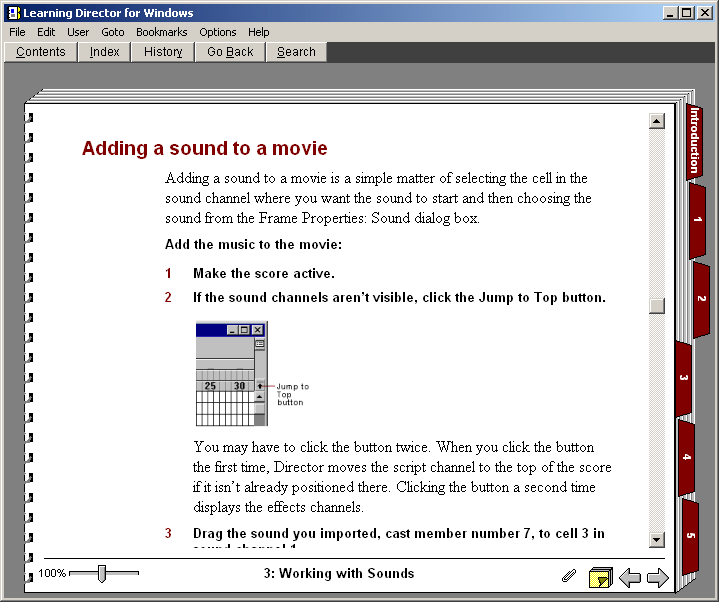Select chapter 4 side tab
This screenshot has width=719, height=602.
click(686, 457)
